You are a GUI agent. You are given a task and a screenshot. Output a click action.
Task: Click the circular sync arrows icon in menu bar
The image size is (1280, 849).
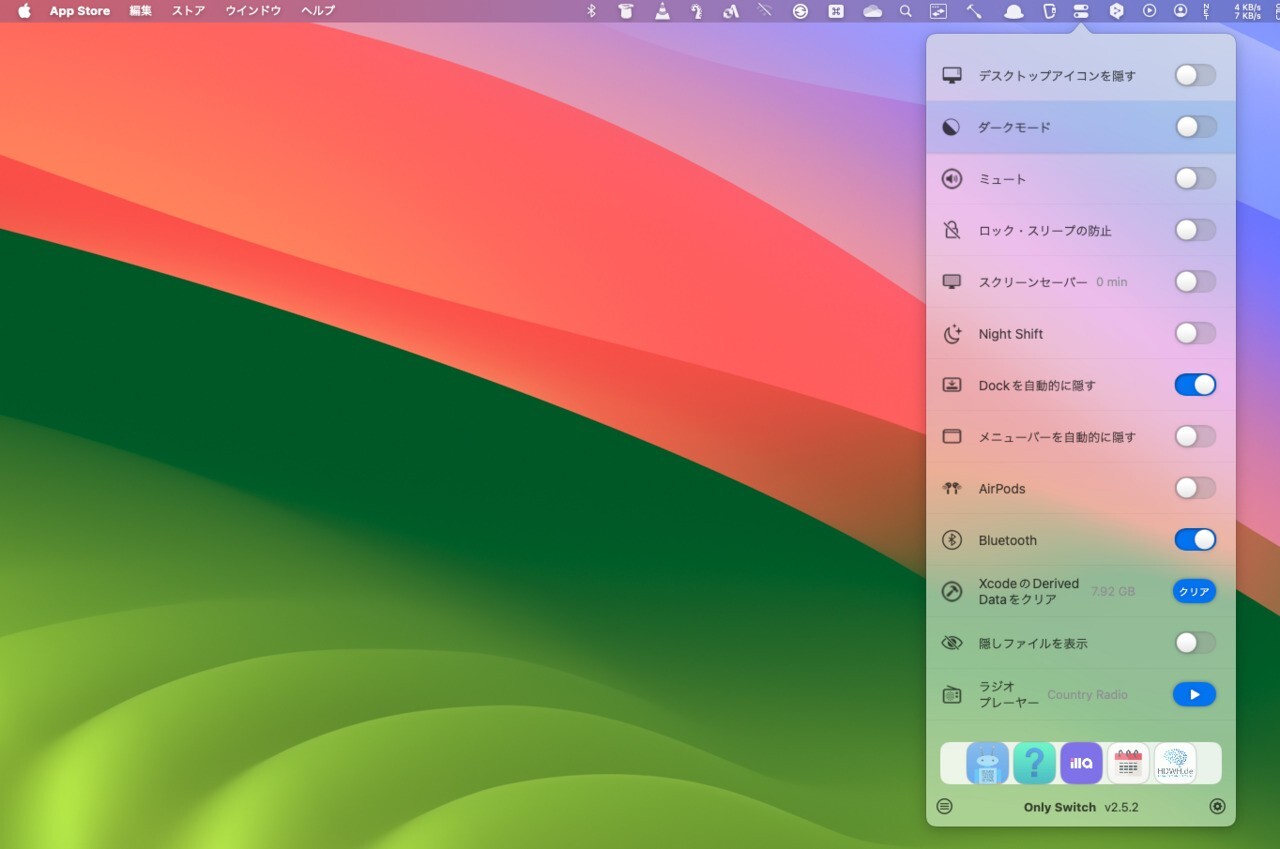(800, 11)
